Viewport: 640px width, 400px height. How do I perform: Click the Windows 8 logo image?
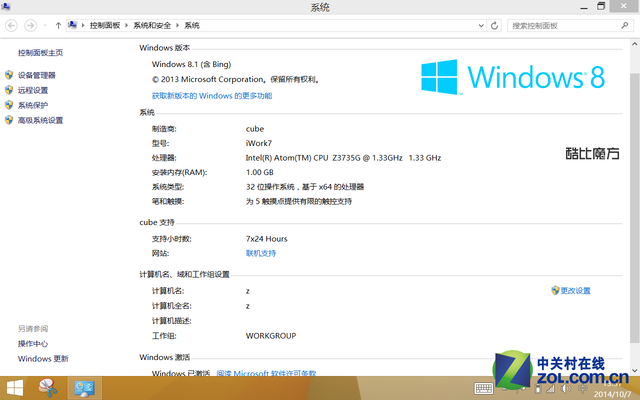point(513,77)
